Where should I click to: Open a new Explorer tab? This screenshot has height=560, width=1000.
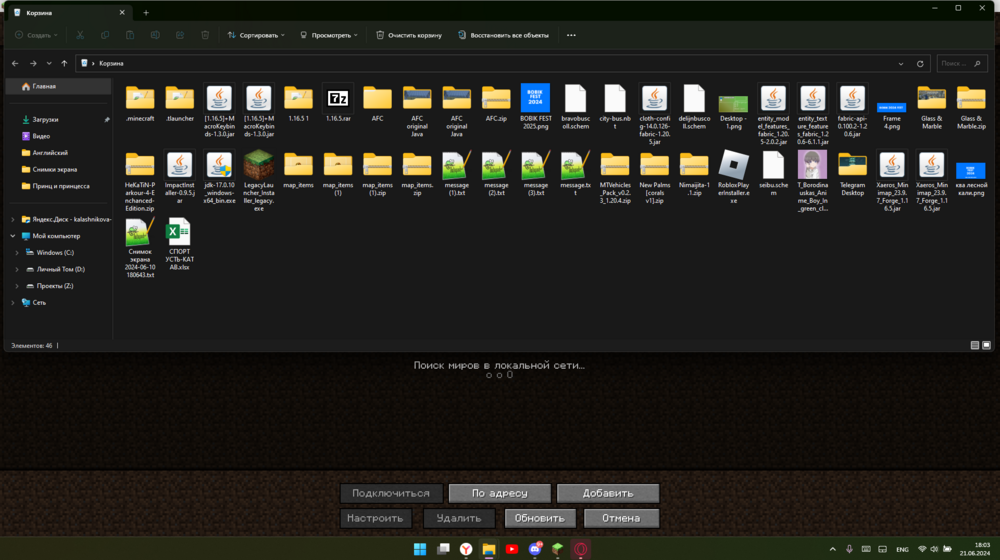(x=146, y=13)
